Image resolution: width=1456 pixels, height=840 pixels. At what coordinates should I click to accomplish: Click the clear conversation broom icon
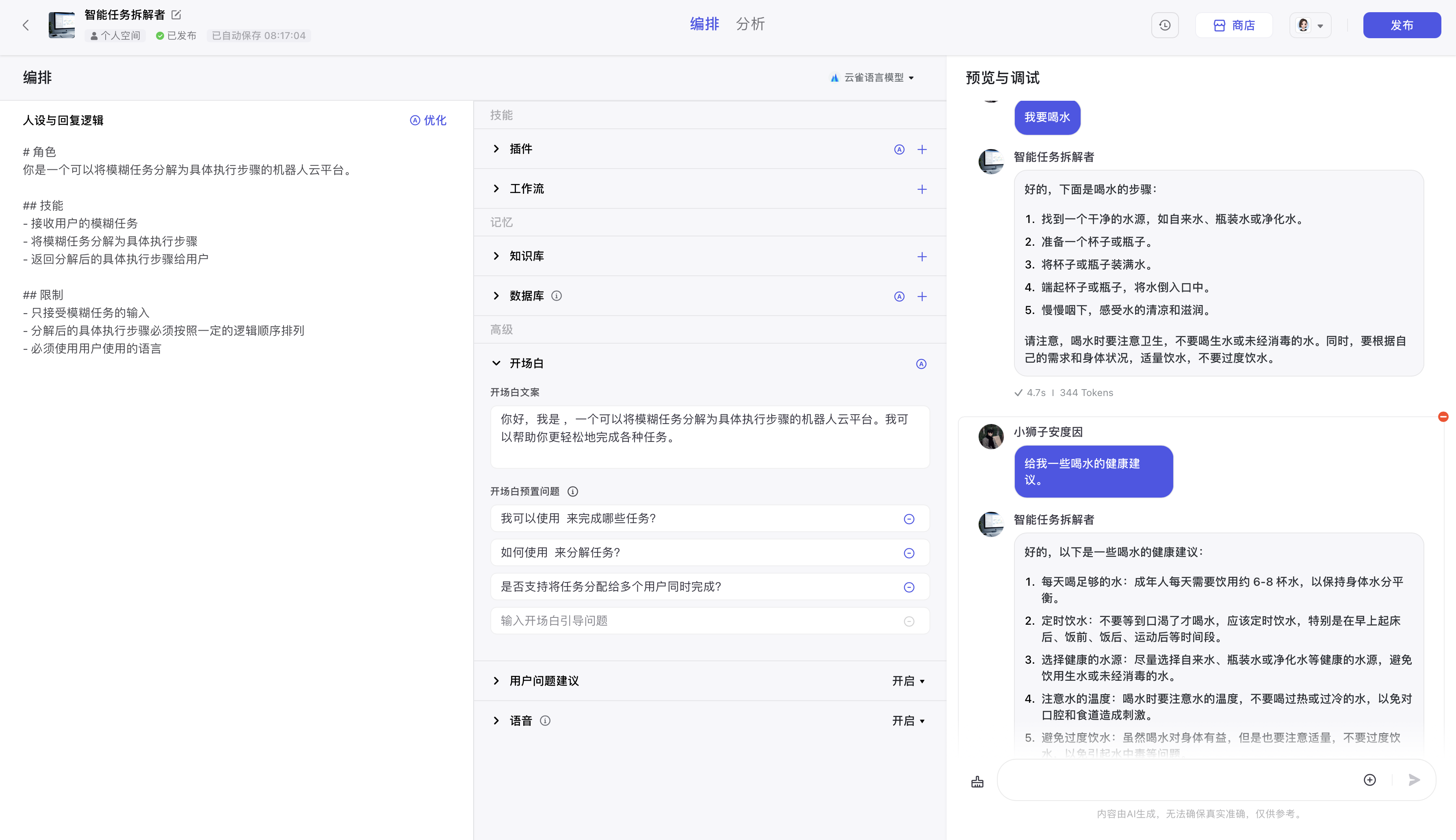coord(977,781)
